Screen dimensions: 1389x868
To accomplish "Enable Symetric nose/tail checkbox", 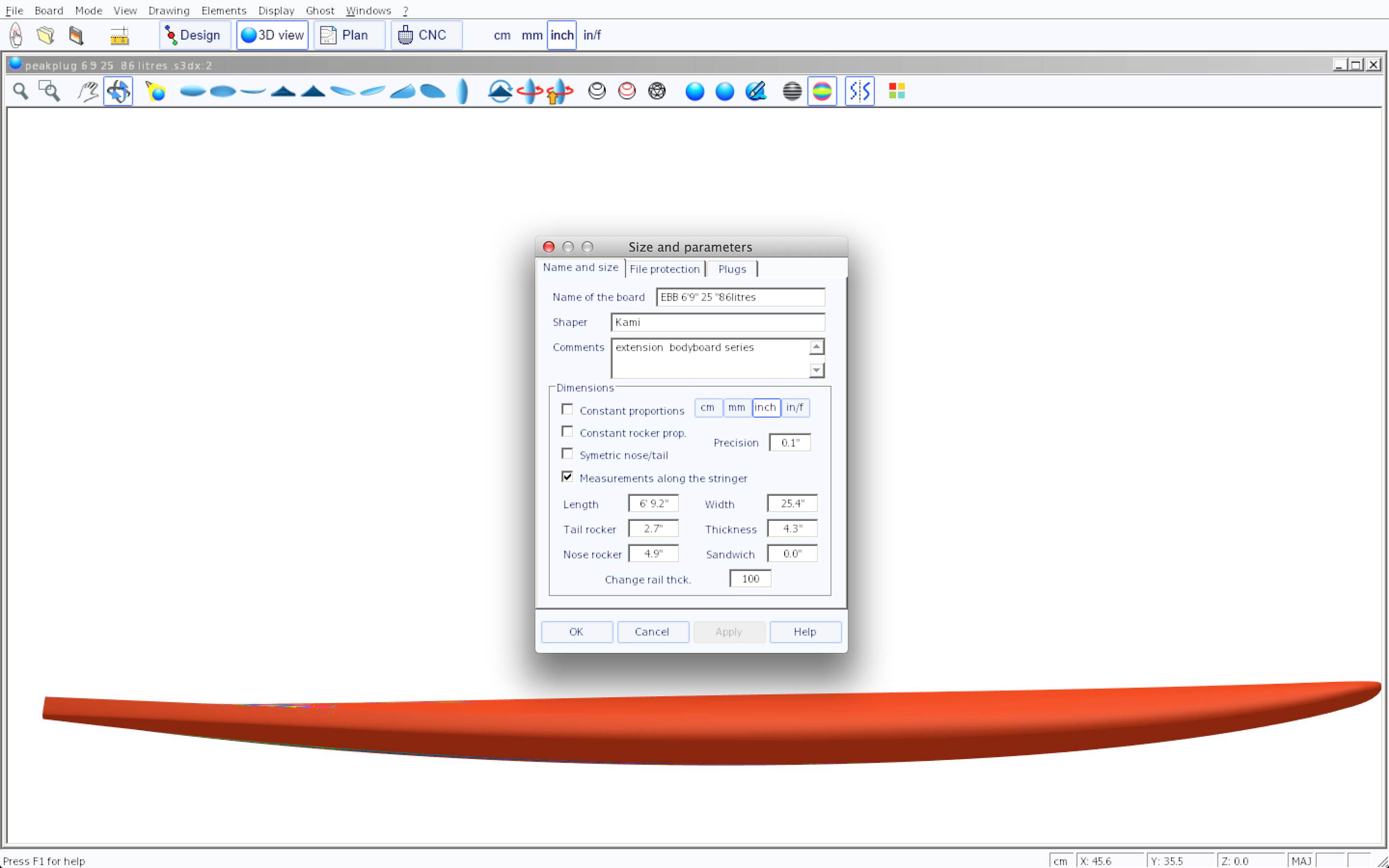I will click(x=567, y=454).
